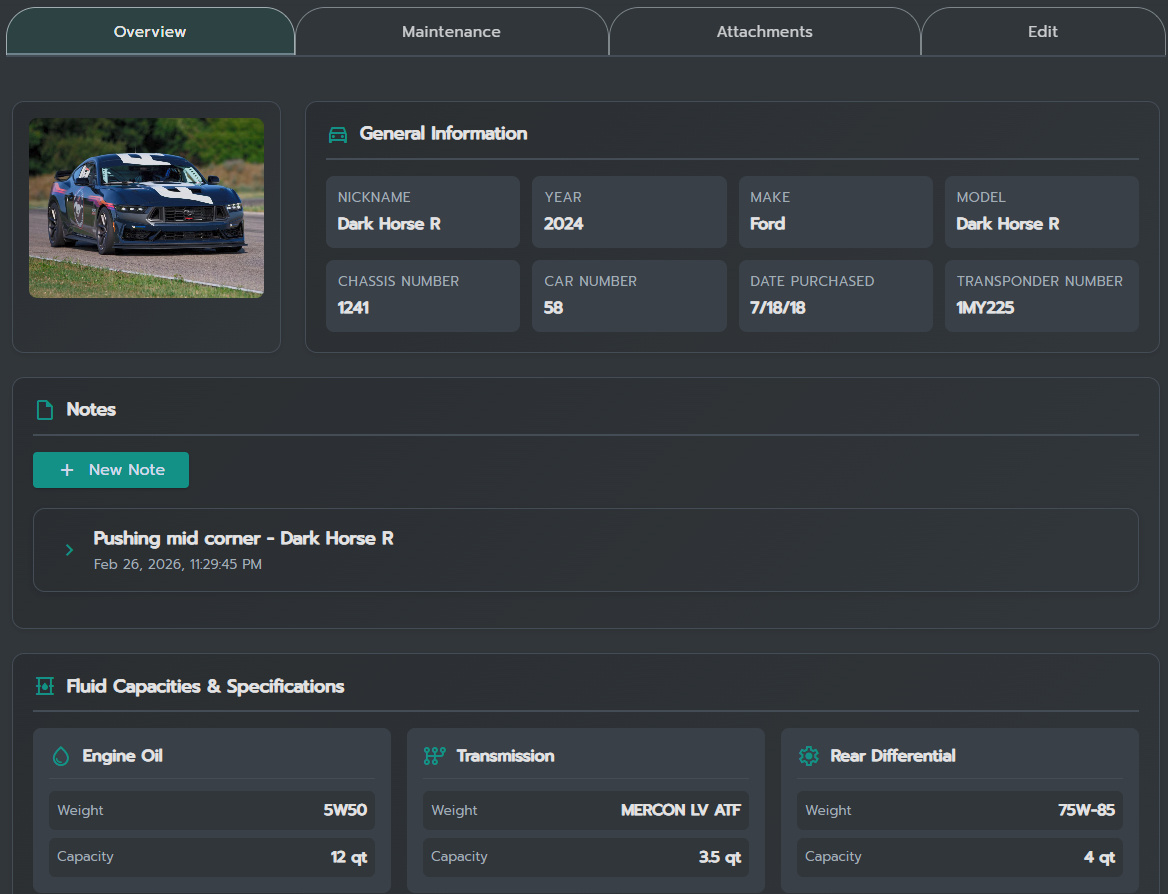The image size is (1168, 894).
Task: Click the fluid container icon beside Fluid Capacities
Action: pos(44,687)
